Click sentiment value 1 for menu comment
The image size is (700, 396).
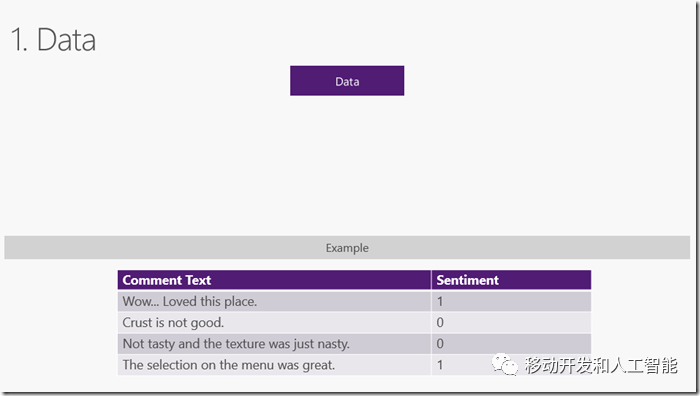pos(440,365)
